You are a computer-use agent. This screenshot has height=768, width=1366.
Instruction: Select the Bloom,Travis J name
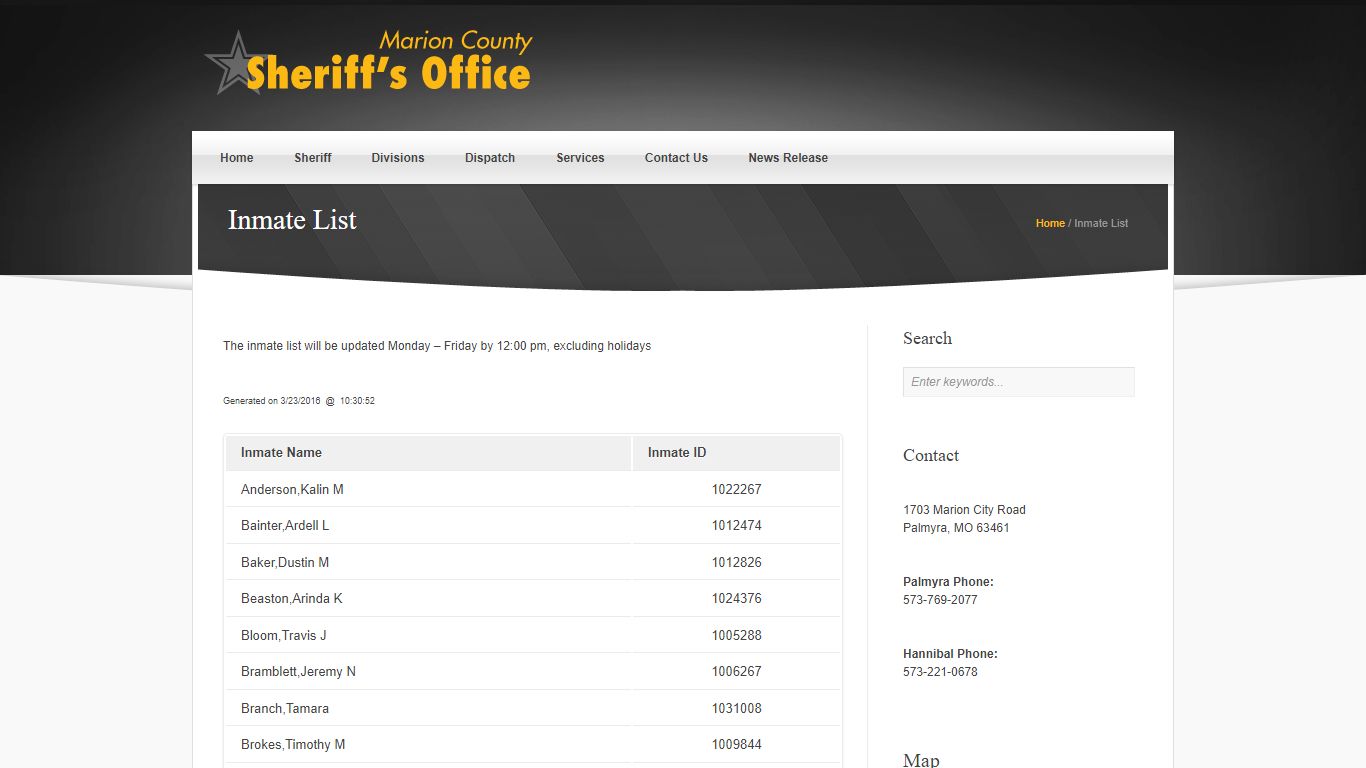point(283,635)
